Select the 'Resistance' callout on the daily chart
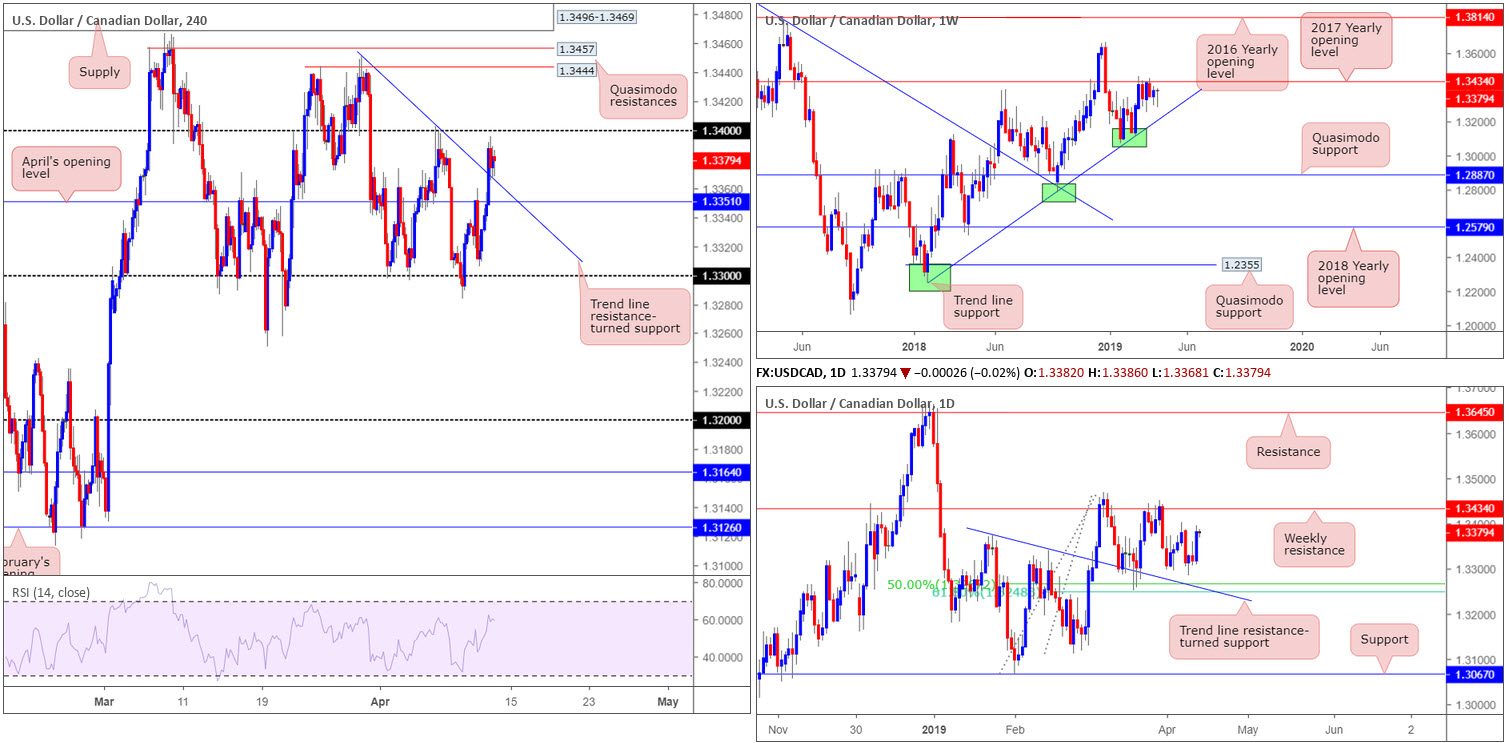The image size is (1509, 743). pyautogui.click(x=1288, y=452)
